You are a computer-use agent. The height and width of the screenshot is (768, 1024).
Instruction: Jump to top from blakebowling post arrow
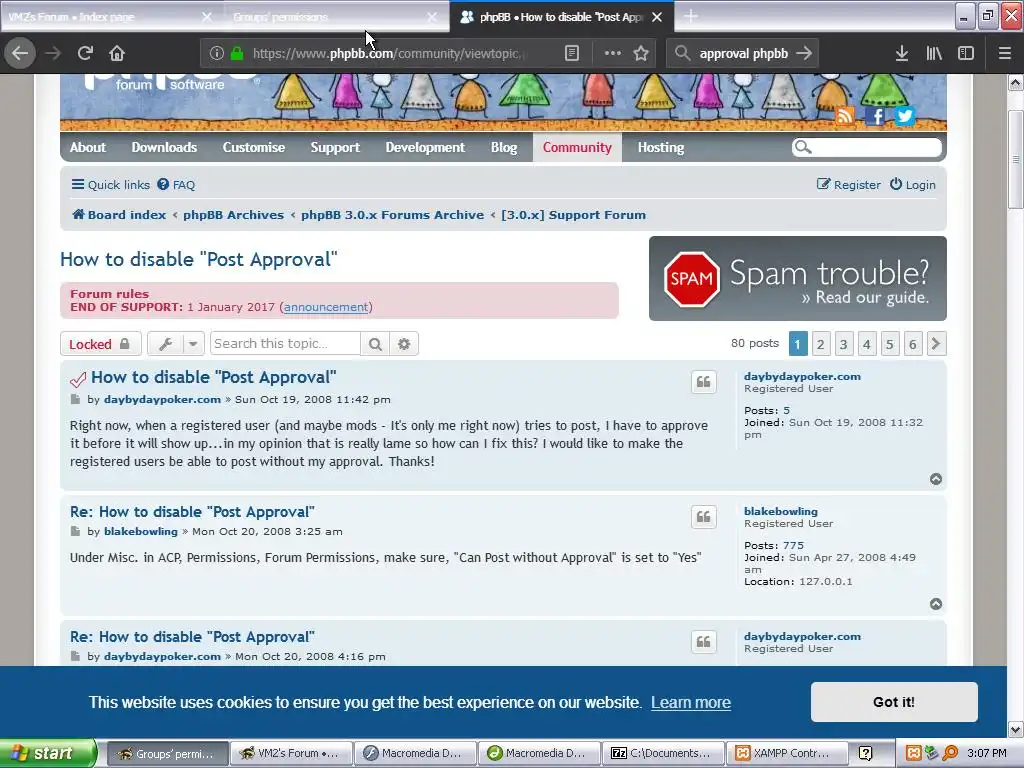point(936,604)
